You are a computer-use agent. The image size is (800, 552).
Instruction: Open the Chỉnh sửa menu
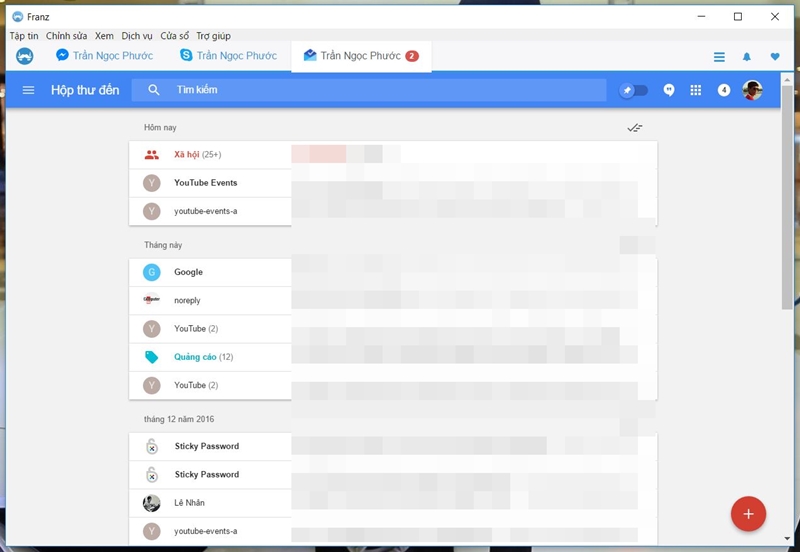[x=66, y=36]
